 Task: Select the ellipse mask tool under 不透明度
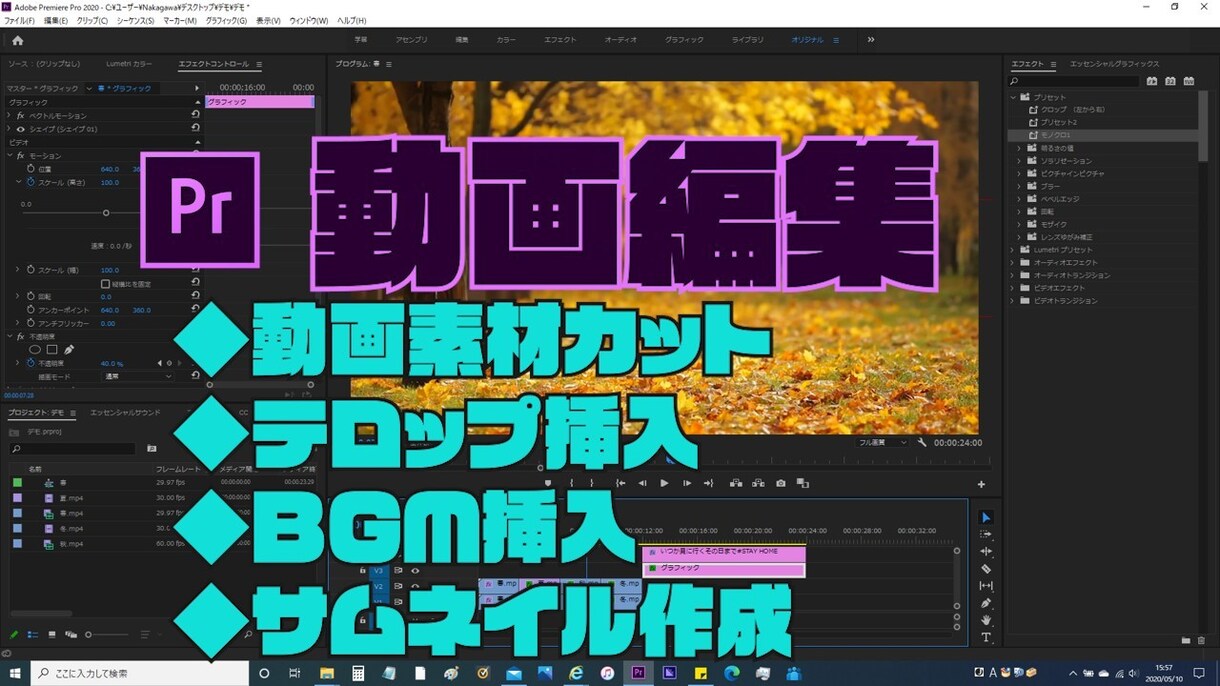coord(34,349)
